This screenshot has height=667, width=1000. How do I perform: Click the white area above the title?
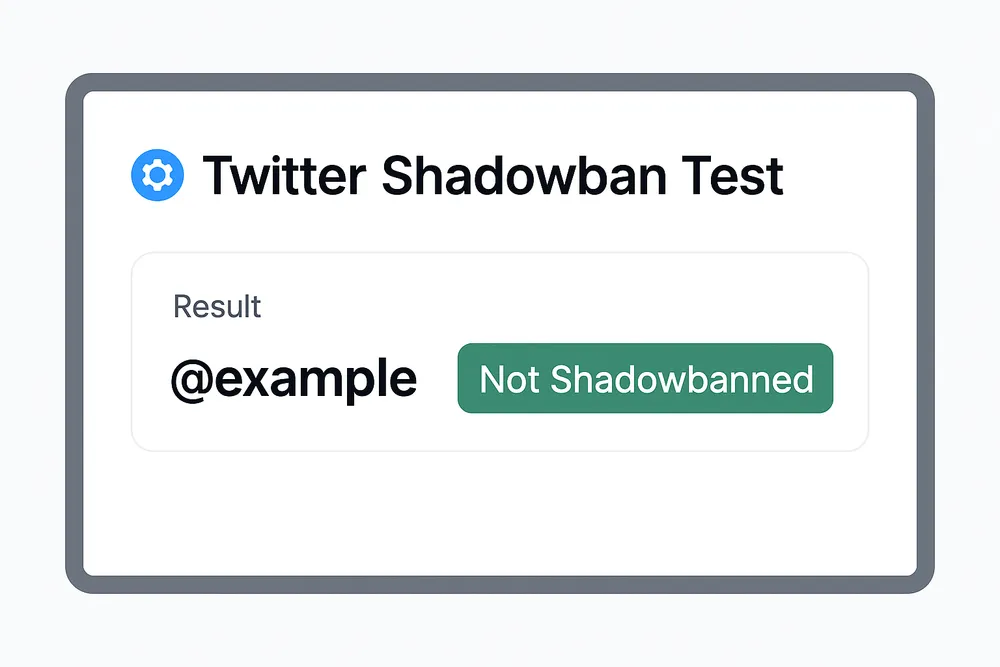(500, 118)
